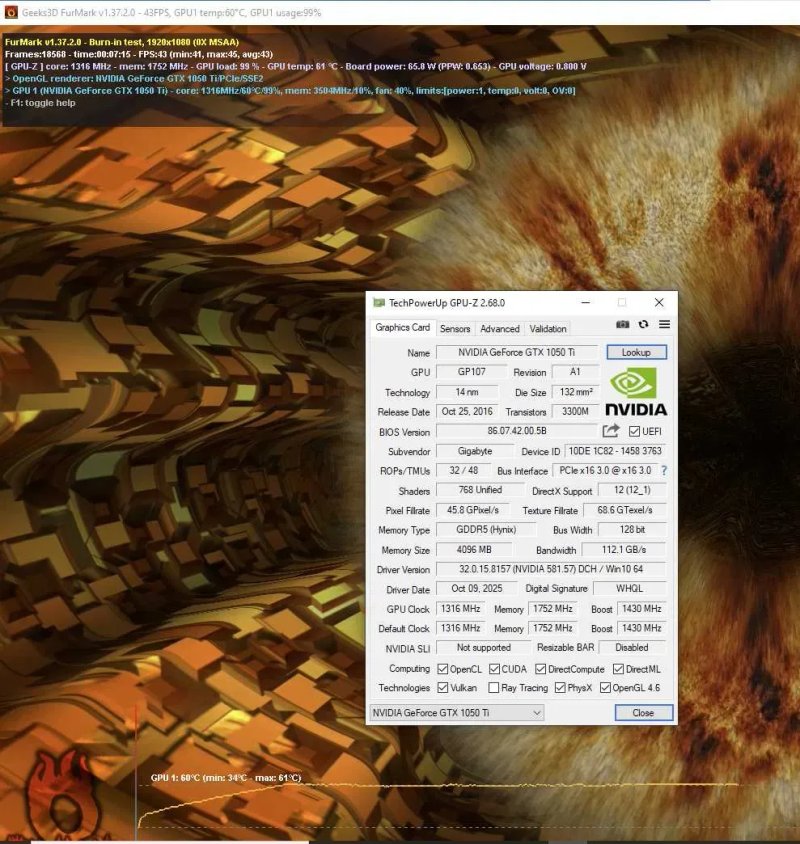Toggle the UEFI checkbox
This screenshot has width=800, height=844.
click(x=634, y=431)
